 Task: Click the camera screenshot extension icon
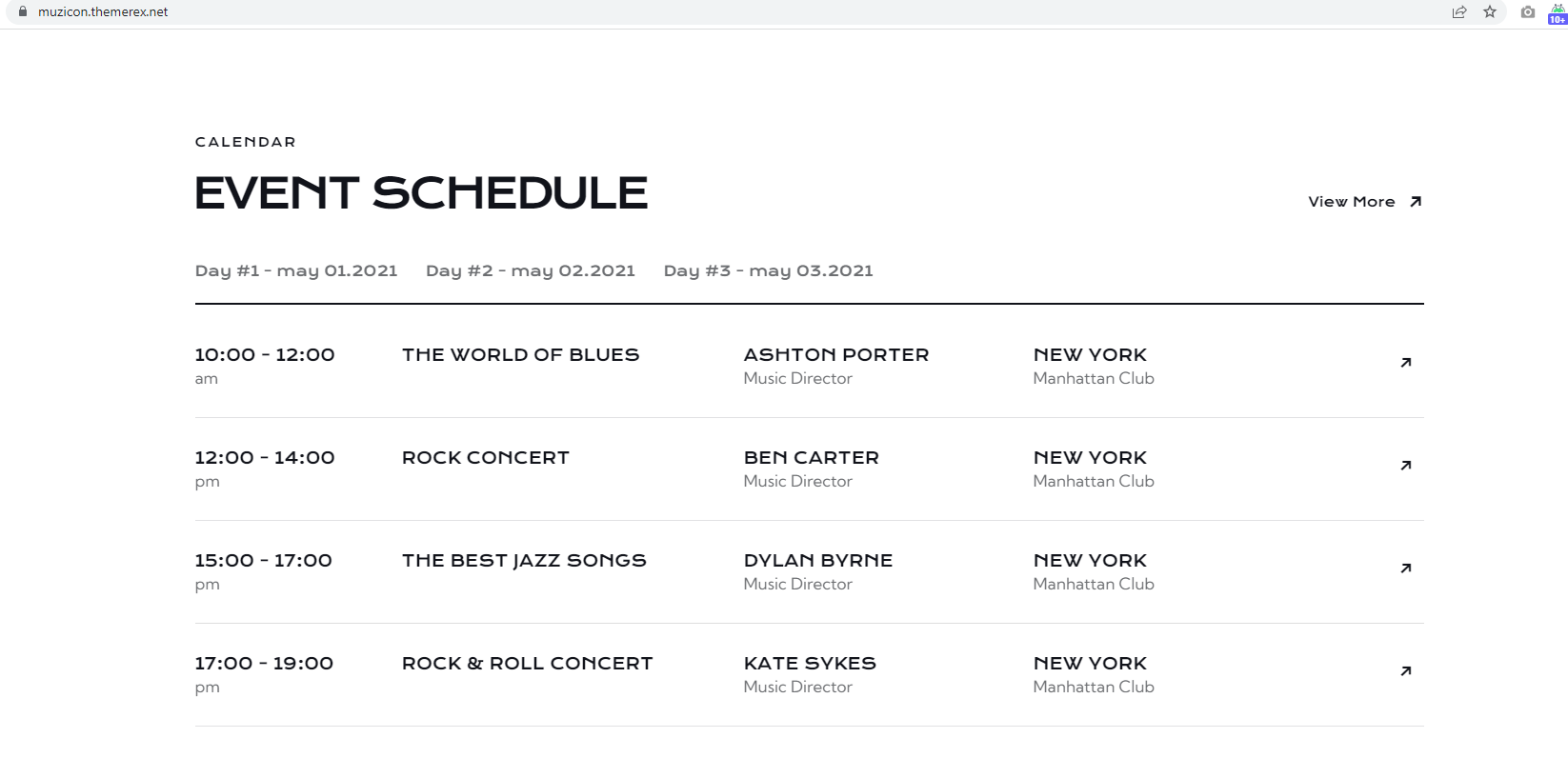point(1528,12)
